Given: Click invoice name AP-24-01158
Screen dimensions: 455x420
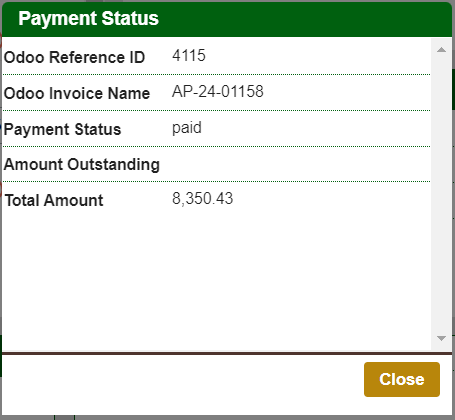Looking at the screenshot, I should coord(218,91).
